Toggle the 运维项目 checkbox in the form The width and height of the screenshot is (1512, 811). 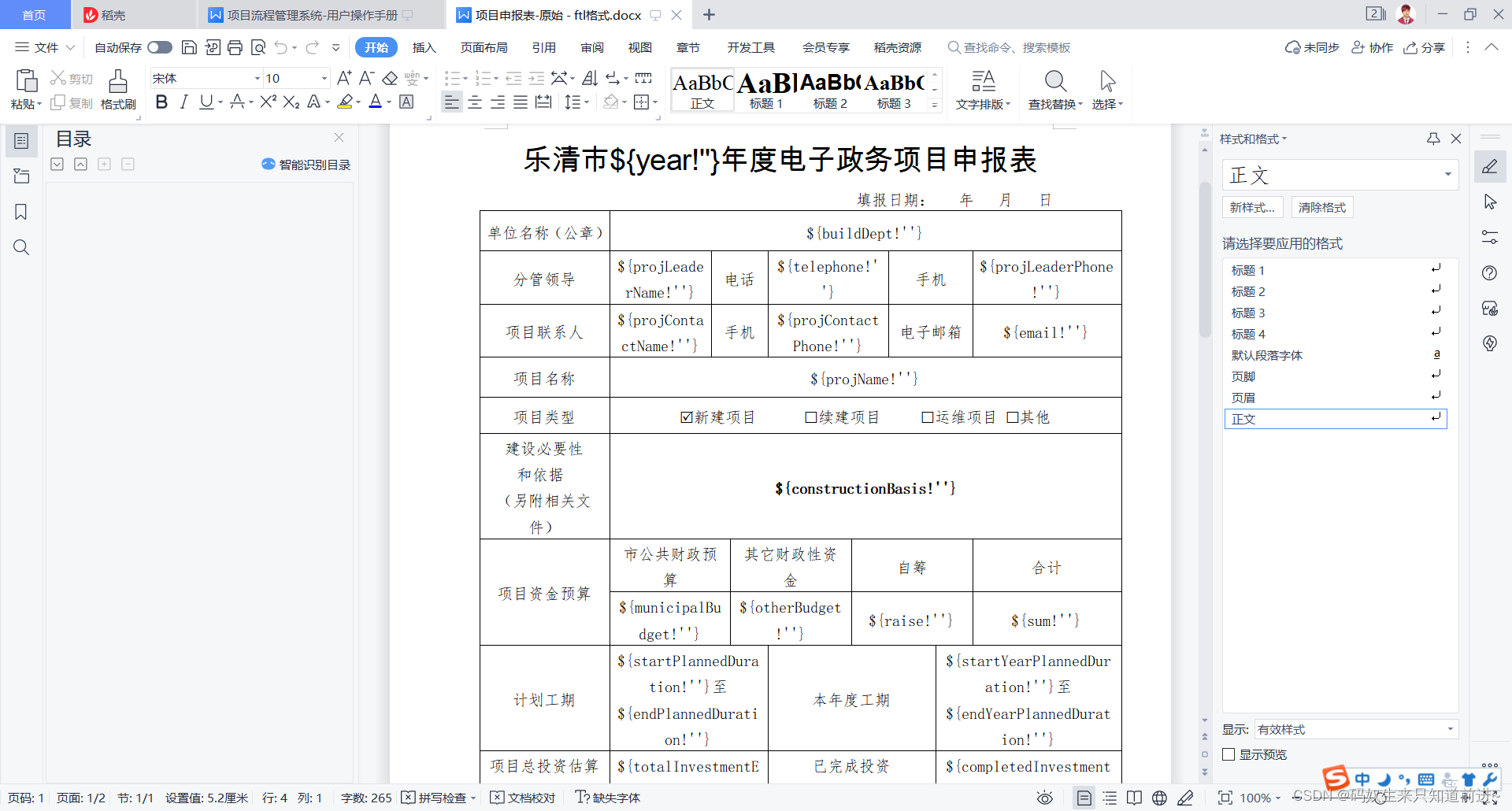click(x=928, y=417)
